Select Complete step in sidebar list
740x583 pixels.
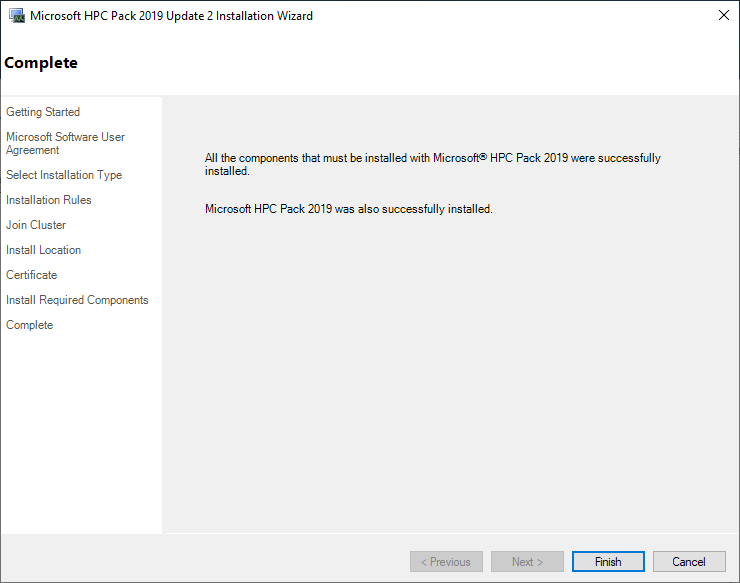point(29,325)
